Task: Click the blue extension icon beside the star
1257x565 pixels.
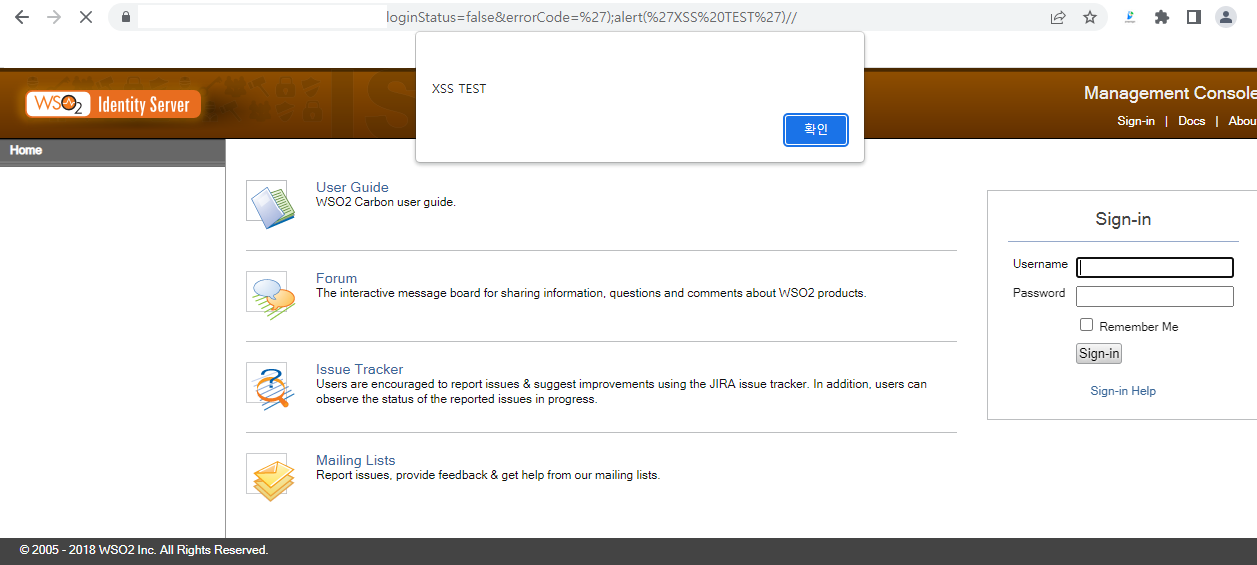Action: tap(1129, 17)
